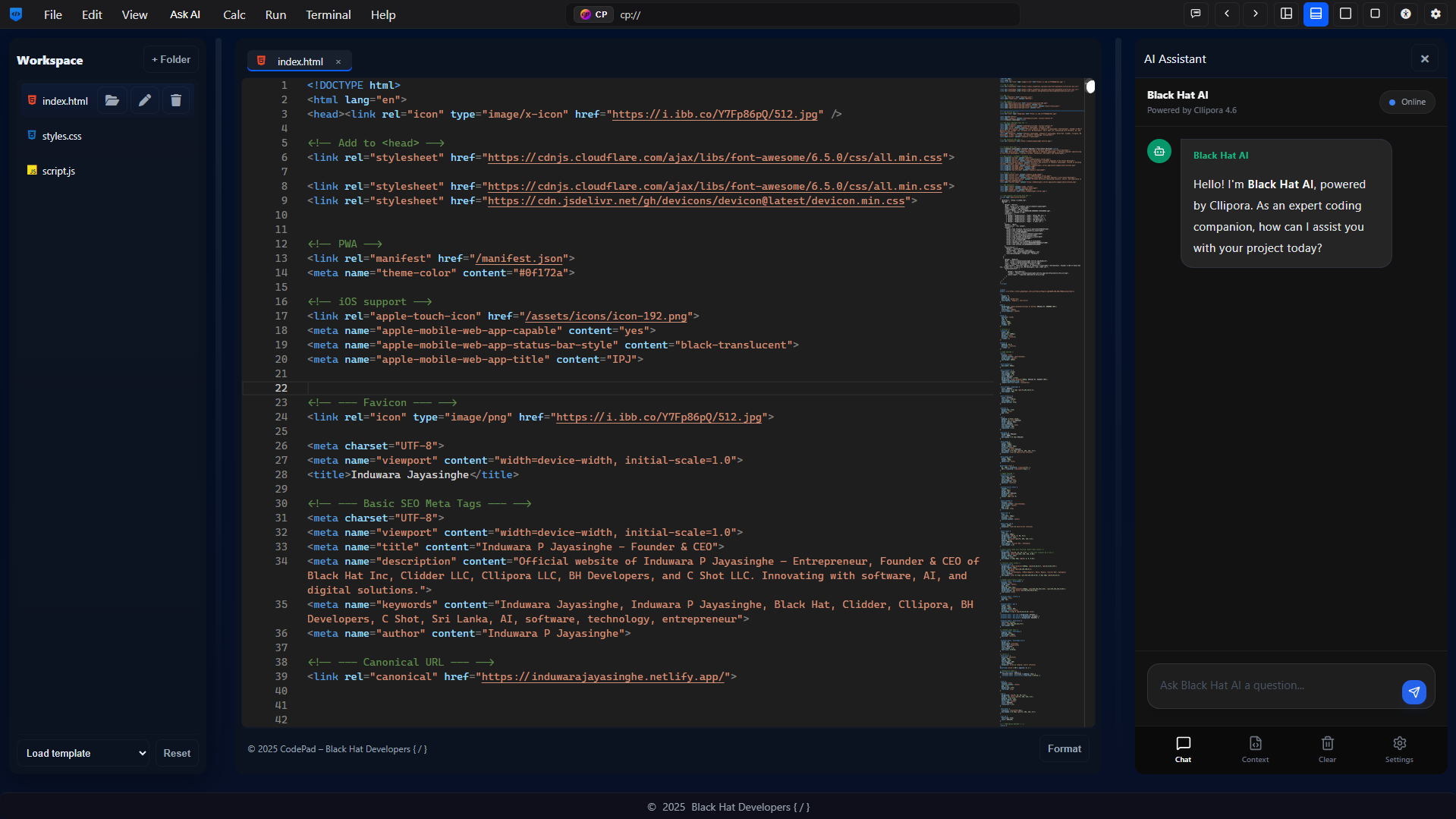Image resolution: width=1456 pixels, height=819 pixels.
Task: Open the accessibility icon in the top bar
Action: pos(1406,14)
